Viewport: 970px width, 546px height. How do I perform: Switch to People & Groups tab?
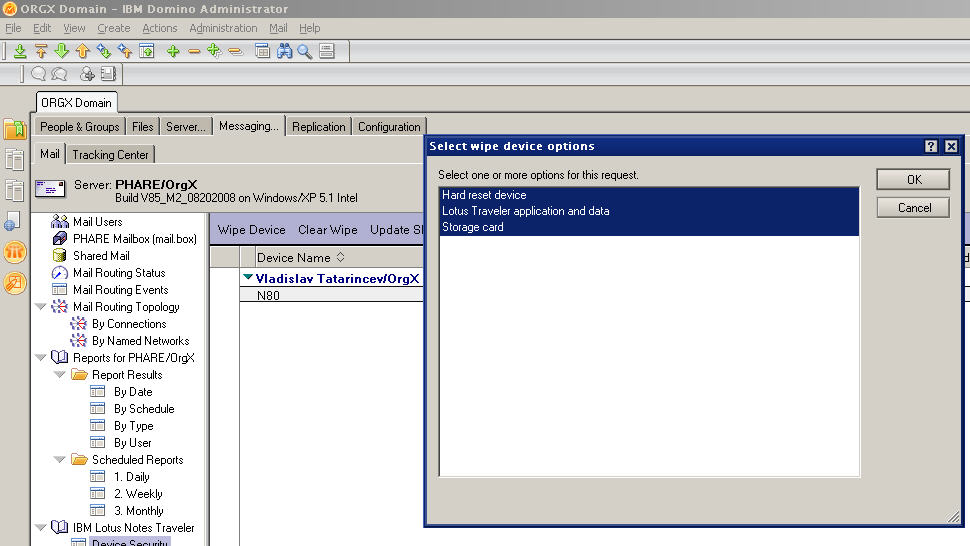coord(80,127)
